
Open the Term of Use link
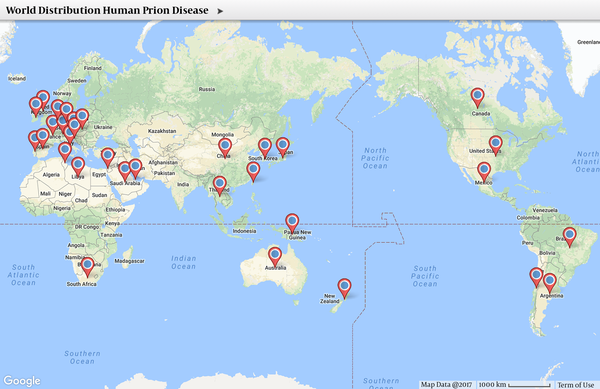point(576,385)
